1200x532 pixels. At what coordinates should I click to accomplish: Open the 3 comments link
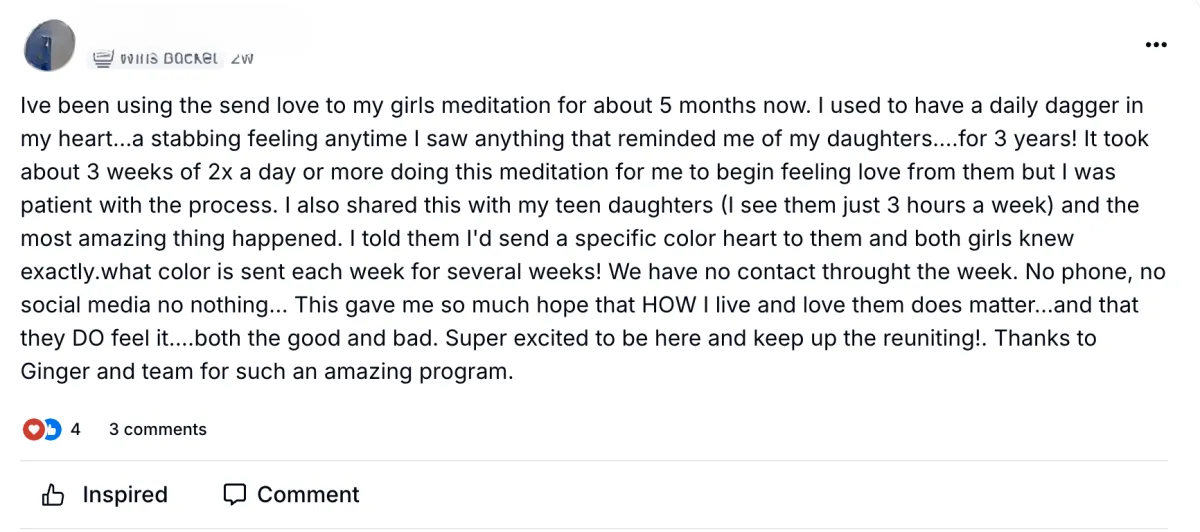pyautogui.click(x=158, y=430)
